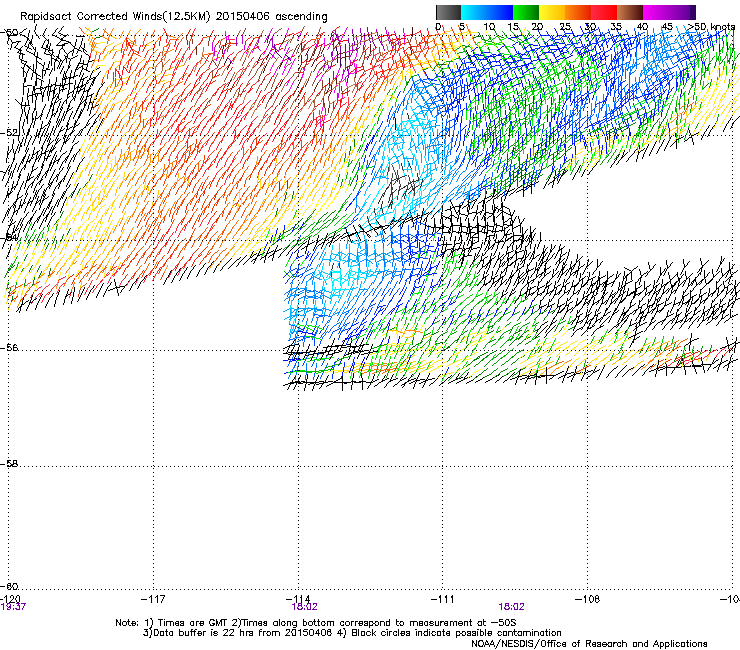Choose the magenta 40-45 knots legend segment
Viewport: 740px width, 650px height.
pos(656,12)
